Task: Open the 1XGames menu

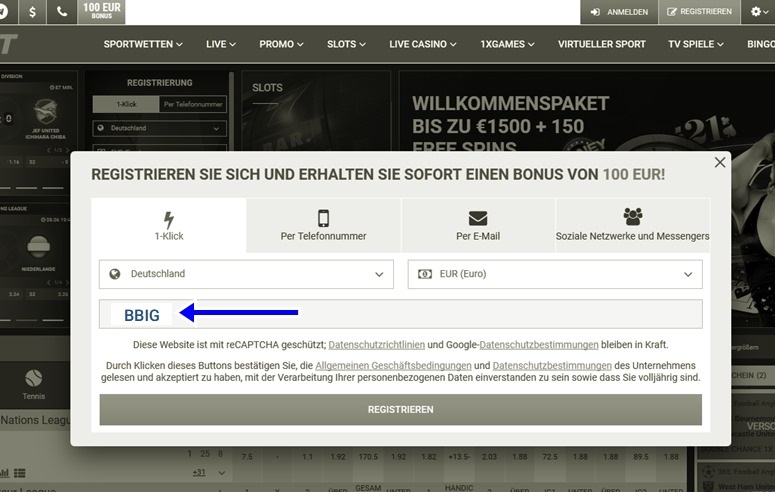Action: click(x=507, y=45)
